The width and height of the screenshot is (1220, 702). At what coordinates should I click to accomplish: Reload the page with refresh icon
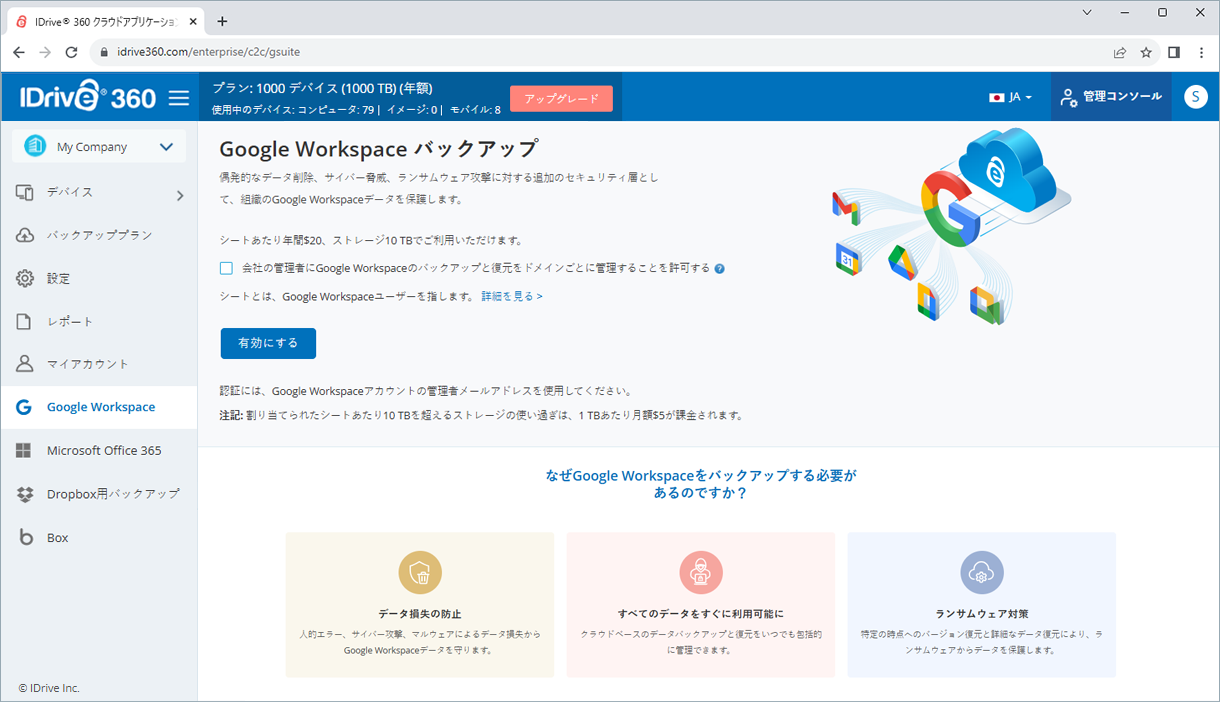[x=72, y=52]
